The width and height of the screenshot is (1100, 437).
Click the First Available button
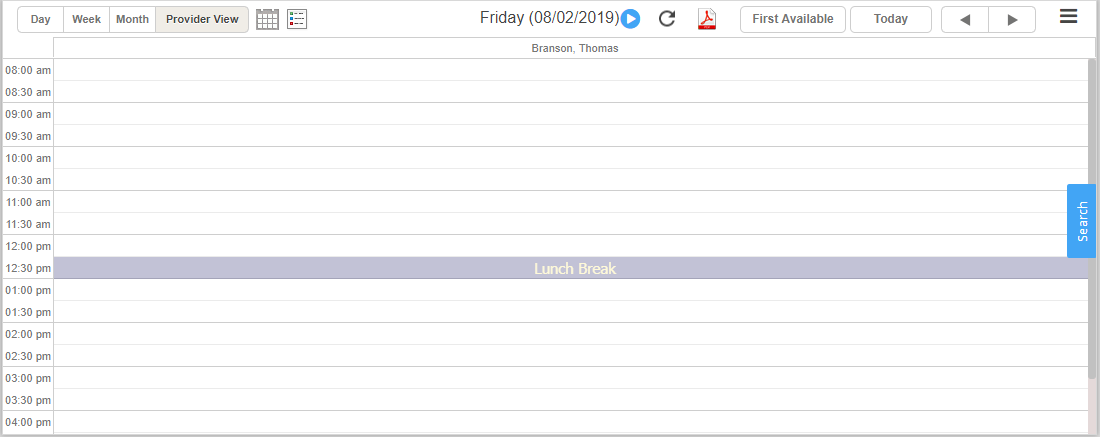[793, 20]
